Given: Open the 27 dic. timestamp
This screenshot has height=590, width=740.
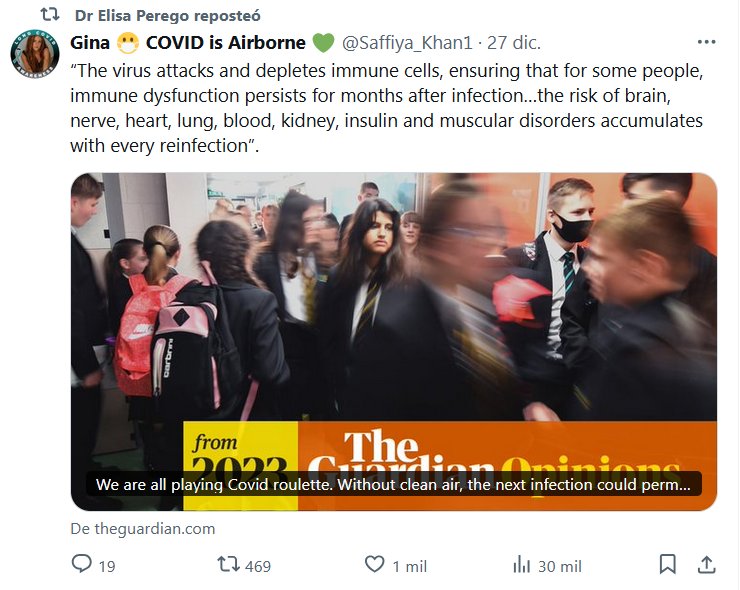Looking at the screenshot, I should pyautogui.click(x=514, y=43).
